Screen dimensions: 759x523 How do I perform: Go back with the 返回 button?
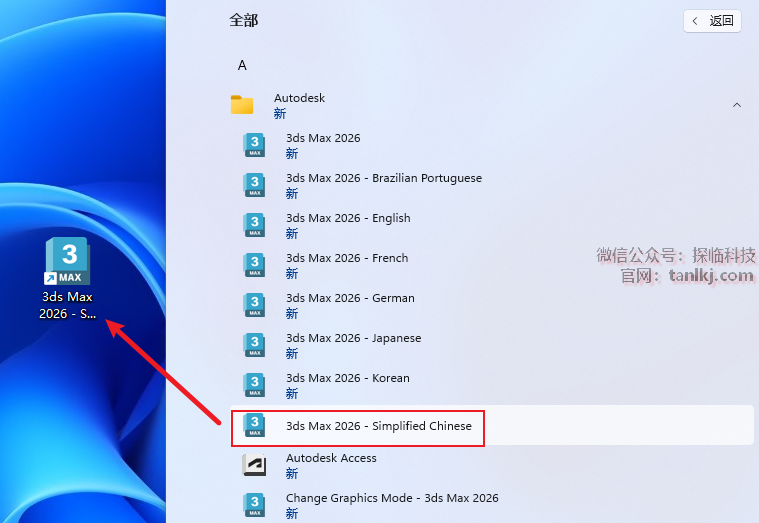pos(712,21)
